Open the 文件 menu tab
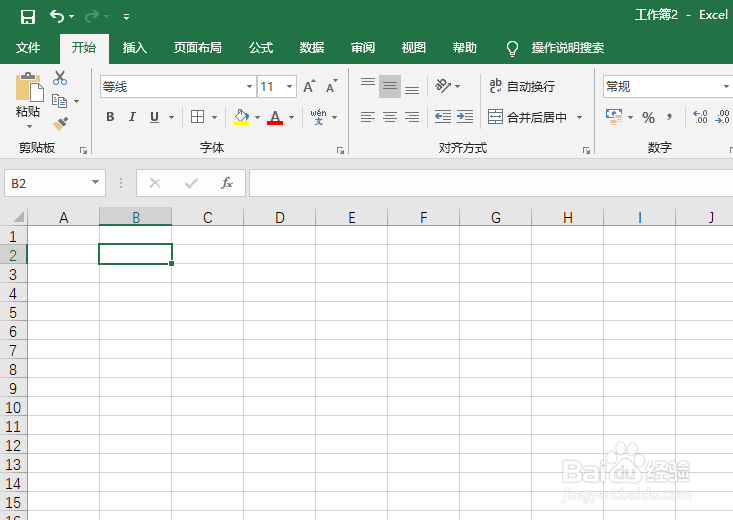Image resolution: width=733 pixels, height=520 pixels. click(x=28, y=48)
